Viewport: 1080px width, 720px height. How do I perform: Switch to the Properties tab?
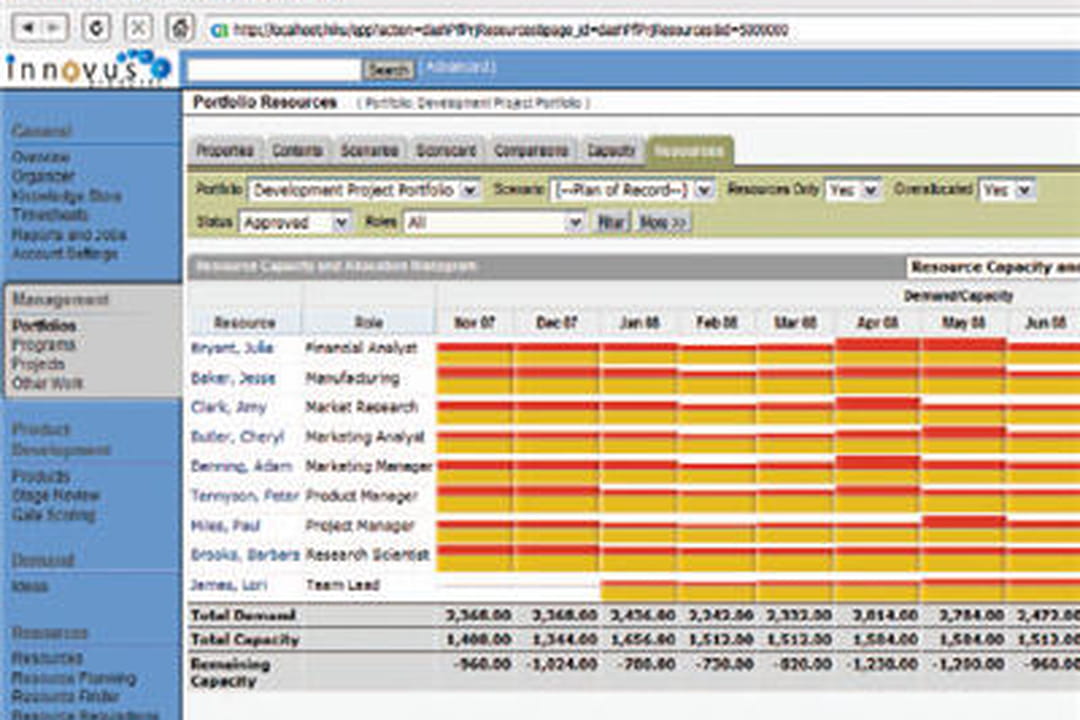(225, 150)
